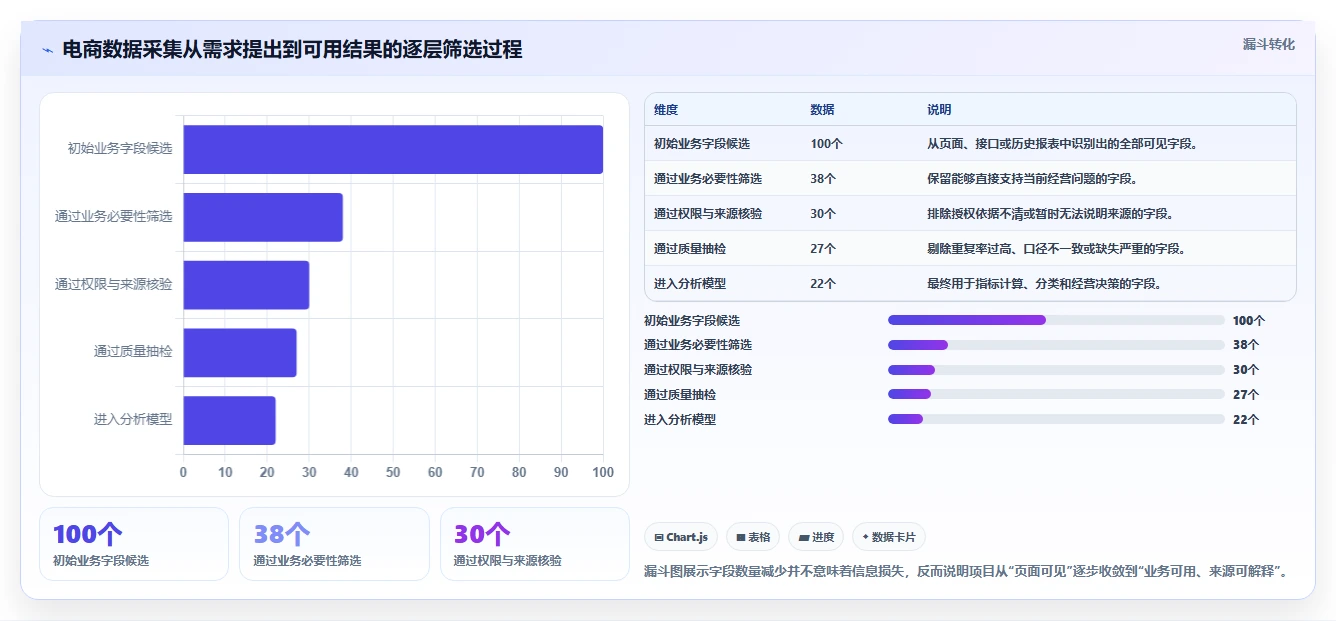Click the 通过质量抽检 bar in the chart
Screen dimensions: 1336x621
pyautogui.click(x=240, y=353)
